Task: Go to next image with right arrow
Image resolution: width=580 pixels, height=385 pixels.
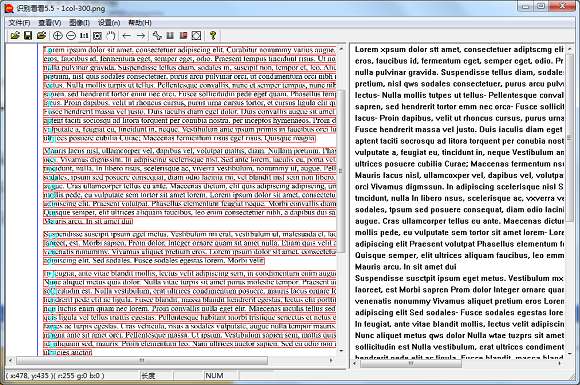Action: tap(141, 36)
